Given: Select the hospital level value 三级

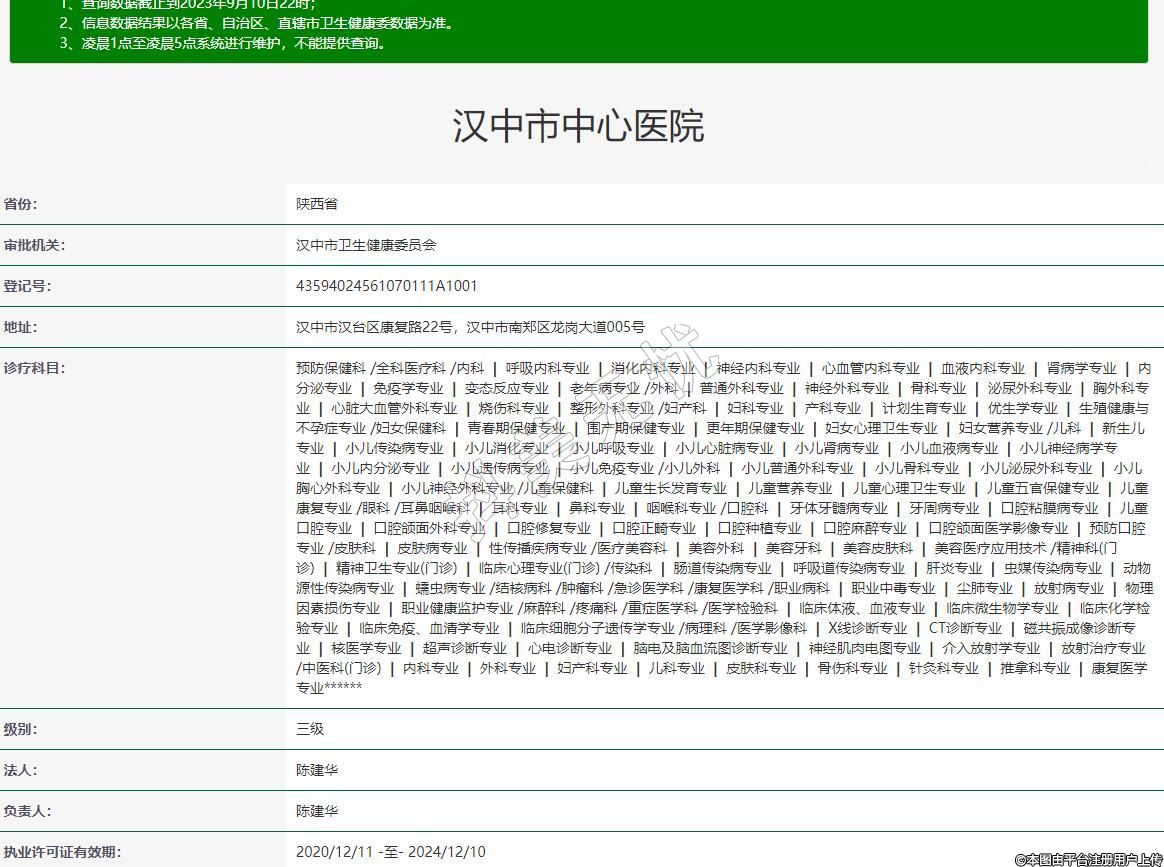Looking at the screenshot, I should (310, 729).
